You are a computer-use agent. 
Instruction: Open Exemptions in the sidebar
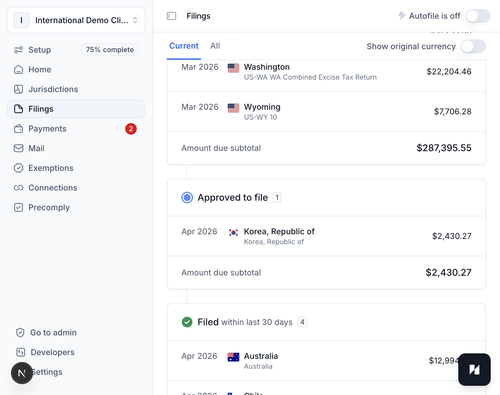pos(76,168)
